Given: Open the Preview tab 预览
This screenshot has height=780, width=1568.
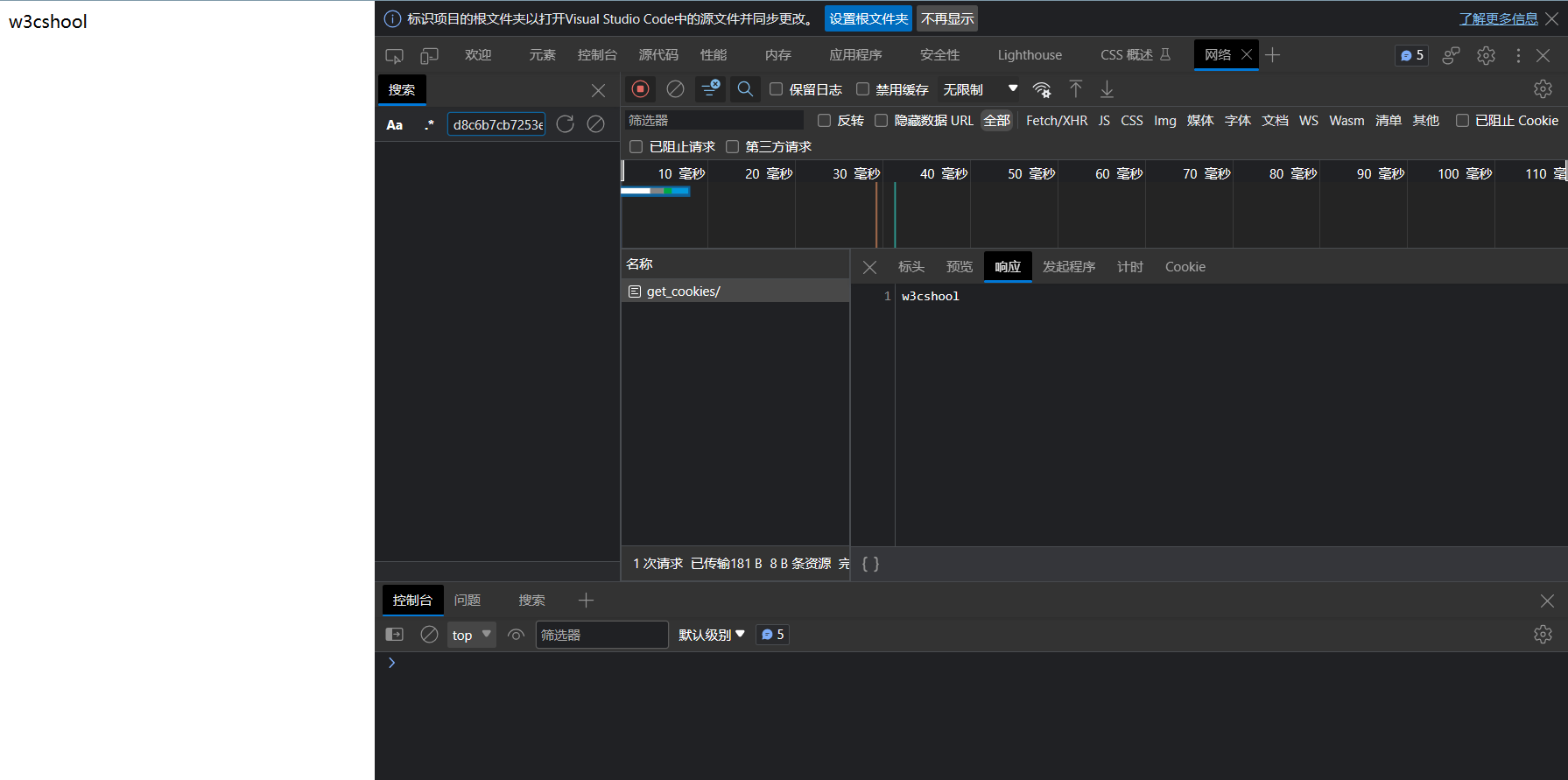Looking at the screenshot, I should click(x=960, y=267).
